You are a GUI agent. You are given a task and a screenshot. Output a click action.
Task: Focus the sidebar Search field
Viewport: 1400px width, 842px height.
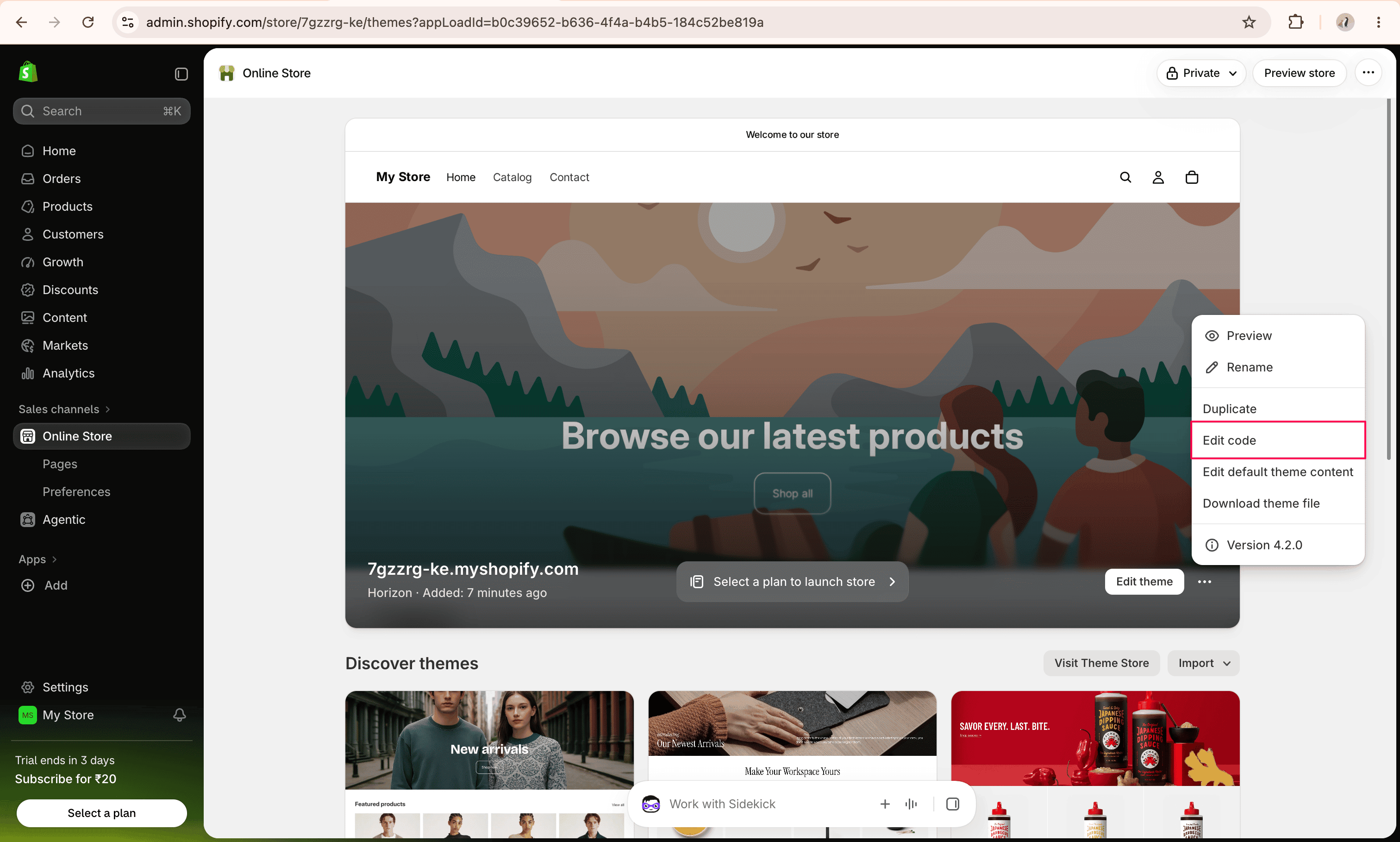[x=101, y=111]
